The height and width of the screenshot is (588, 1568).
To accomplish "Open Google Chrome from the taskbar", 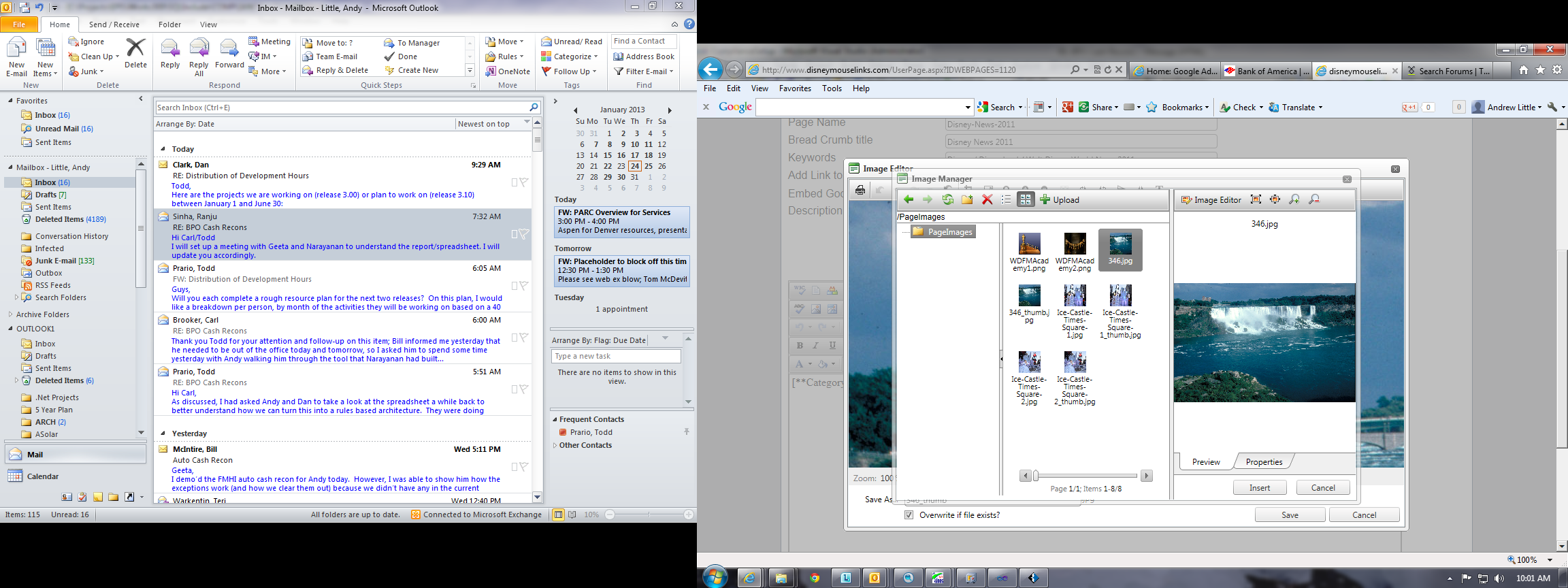I will click(814, 578).
